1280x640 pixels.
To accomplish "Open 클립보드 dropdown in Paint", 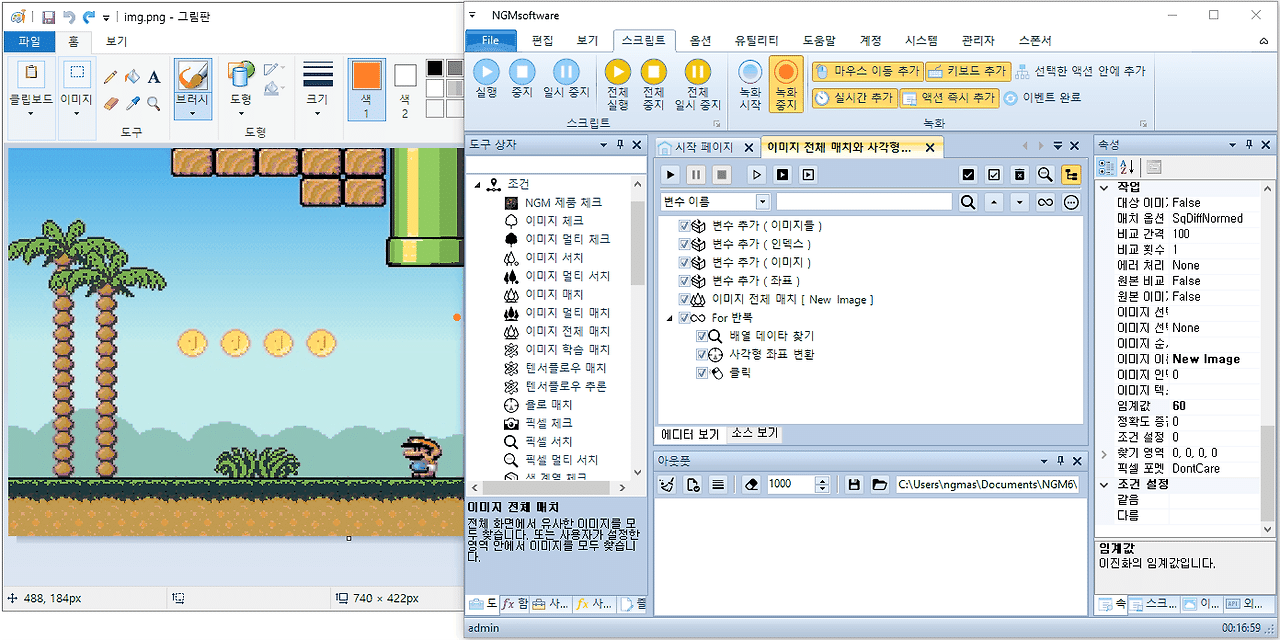I will pyautogui.click(x=31, y=112).
